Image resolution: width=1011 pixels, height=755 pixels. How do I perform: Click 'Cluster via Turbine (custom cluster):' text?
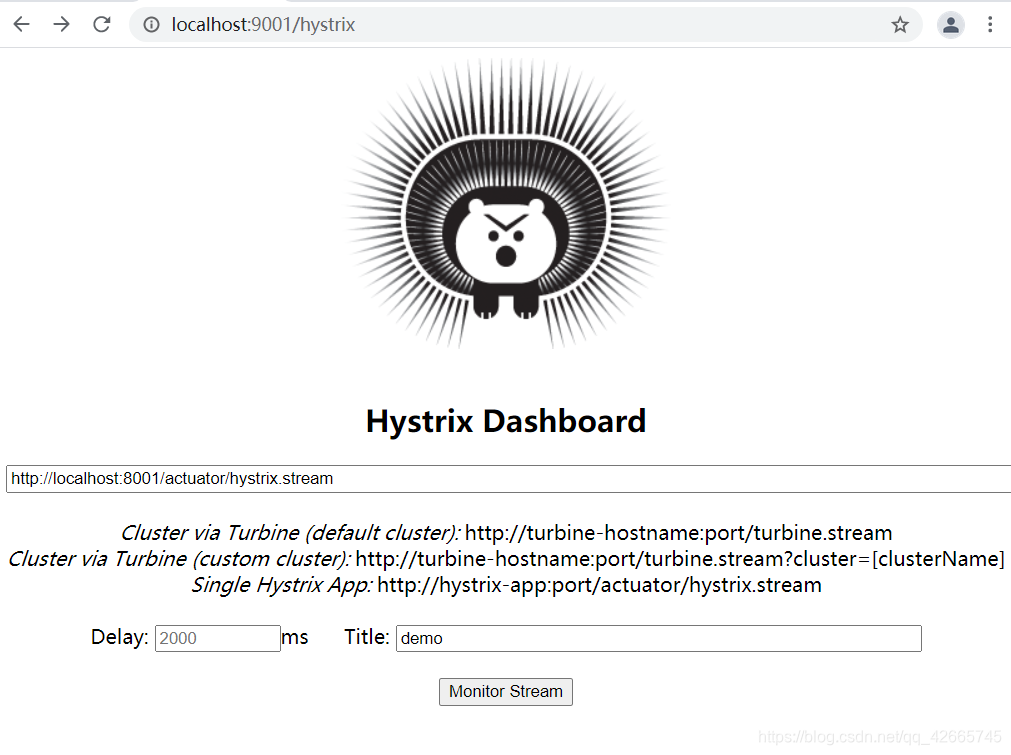tap(179, 558)
